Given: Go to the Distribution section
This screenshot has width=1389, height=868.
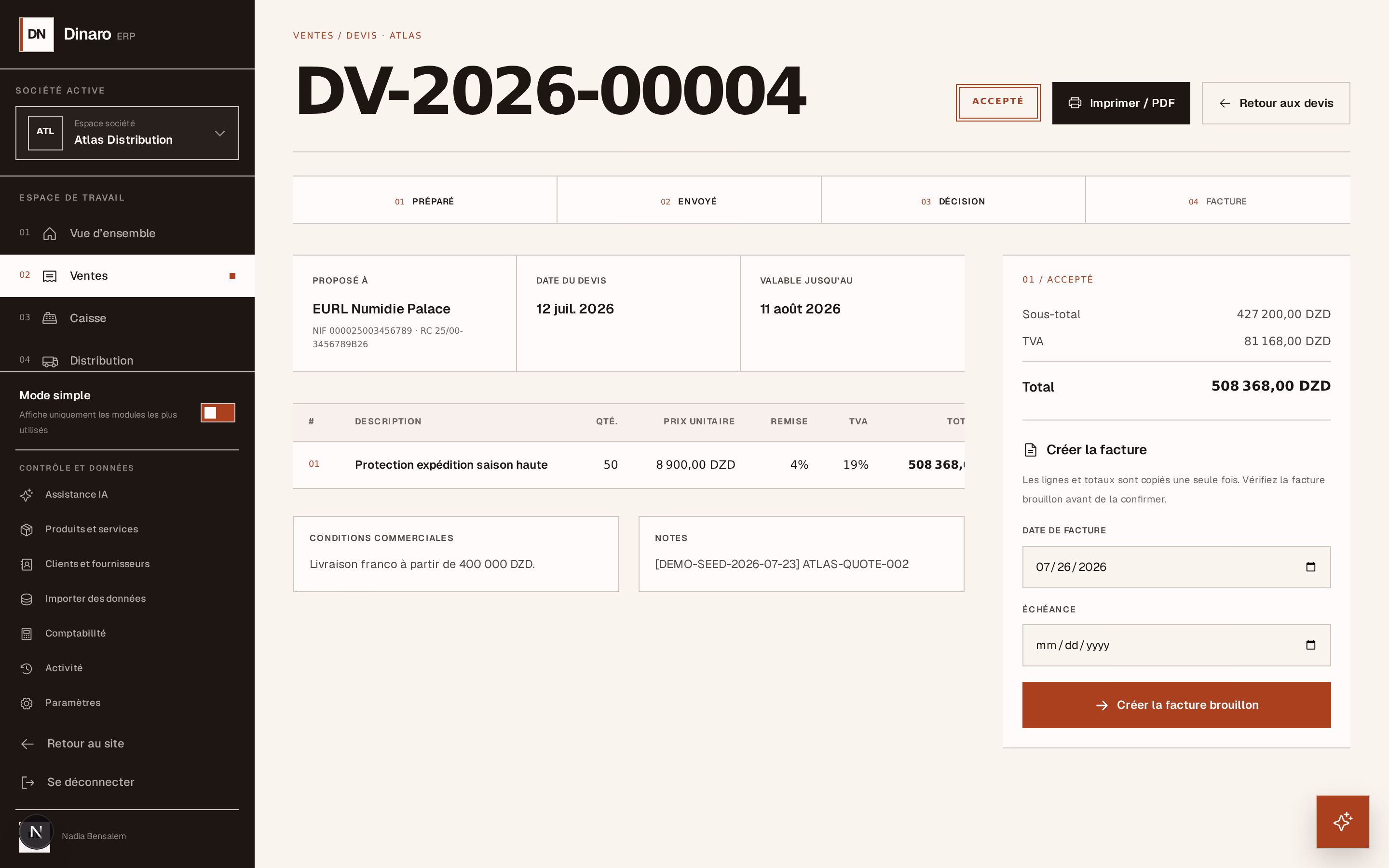Looking at the screenshot, I should [x=127, y=357].
